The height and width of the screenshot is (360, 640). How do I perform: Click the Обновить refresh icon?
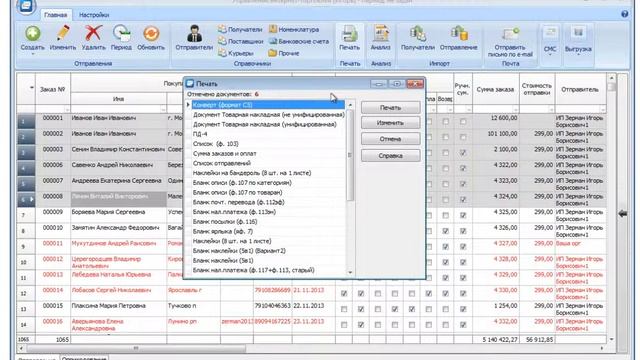click(x=151, y=33)
